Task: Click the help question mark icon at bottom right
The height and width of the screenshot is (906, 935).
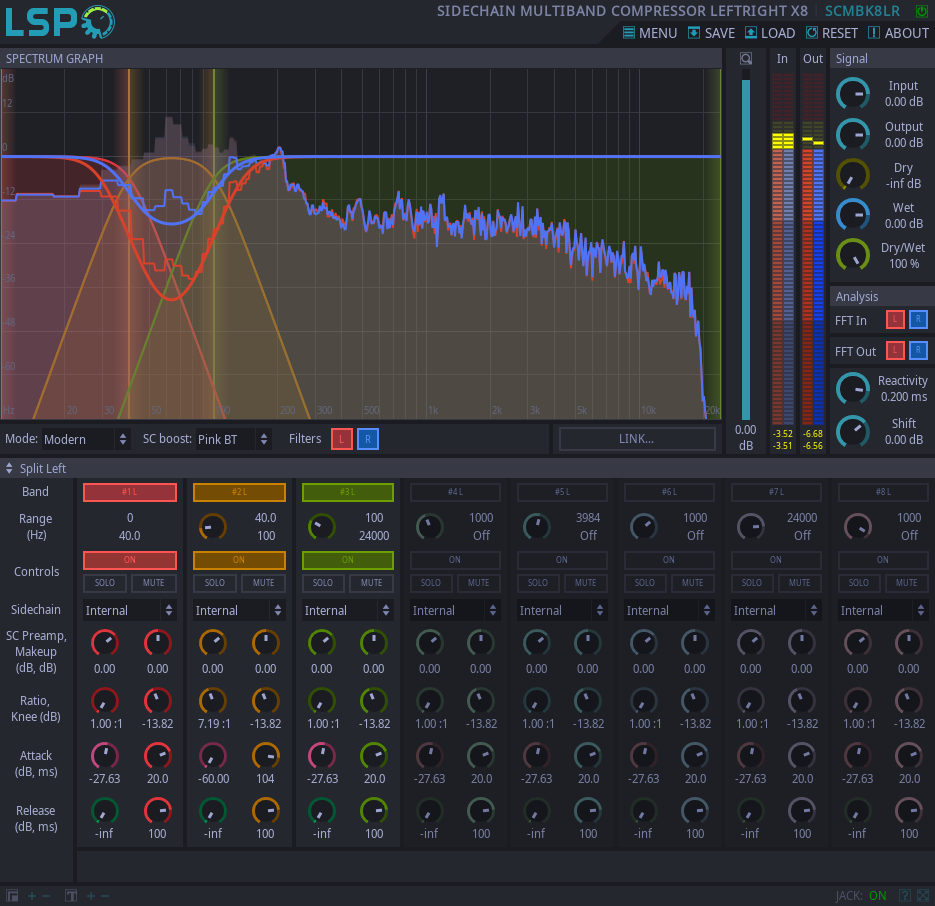Action: 905,895
